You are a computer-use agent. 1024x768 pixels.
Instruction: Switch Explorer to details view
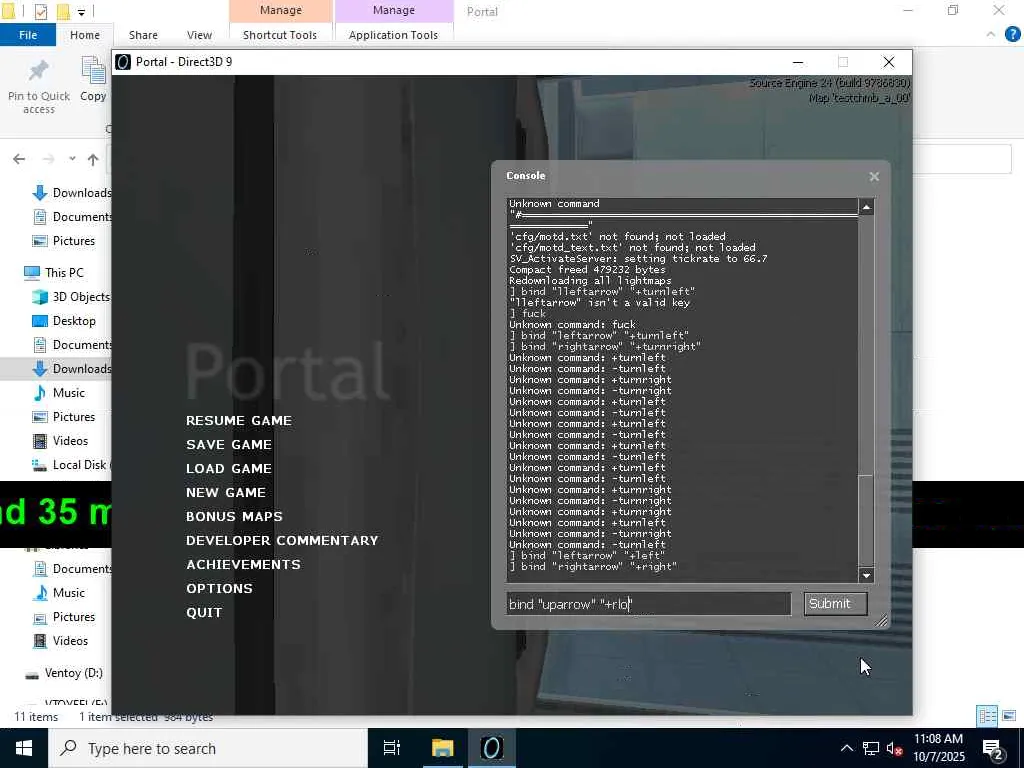[987, 716]
